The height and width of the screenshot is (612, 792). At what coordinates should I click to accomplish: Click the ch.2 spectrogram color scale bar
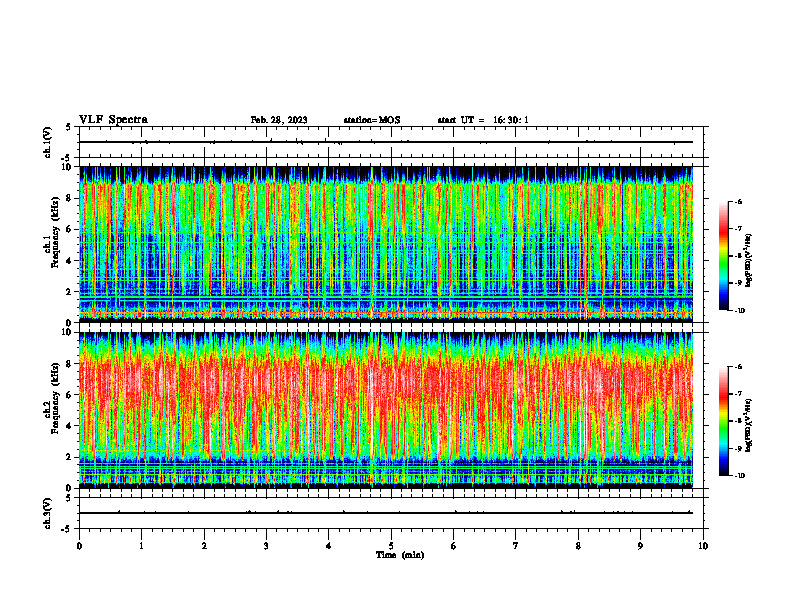click(723, 421)
